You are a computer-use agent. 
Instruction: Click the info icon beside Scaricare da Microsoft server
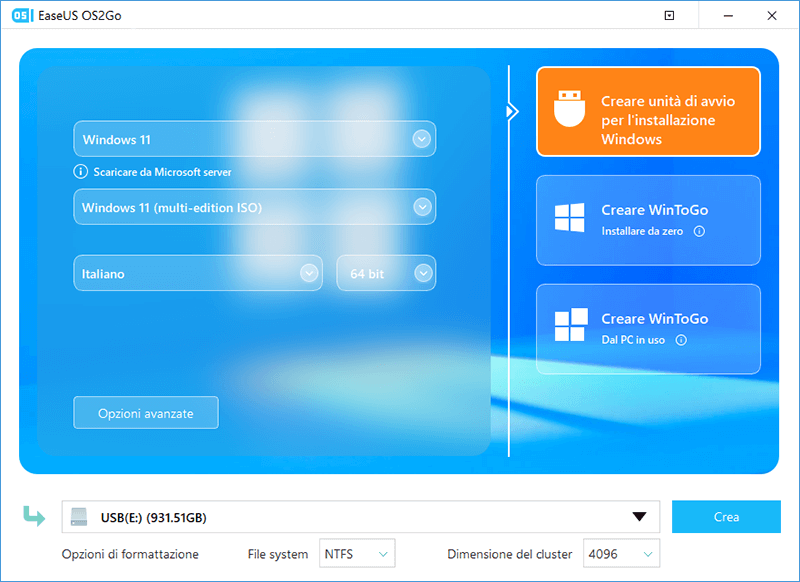point(81,172)
